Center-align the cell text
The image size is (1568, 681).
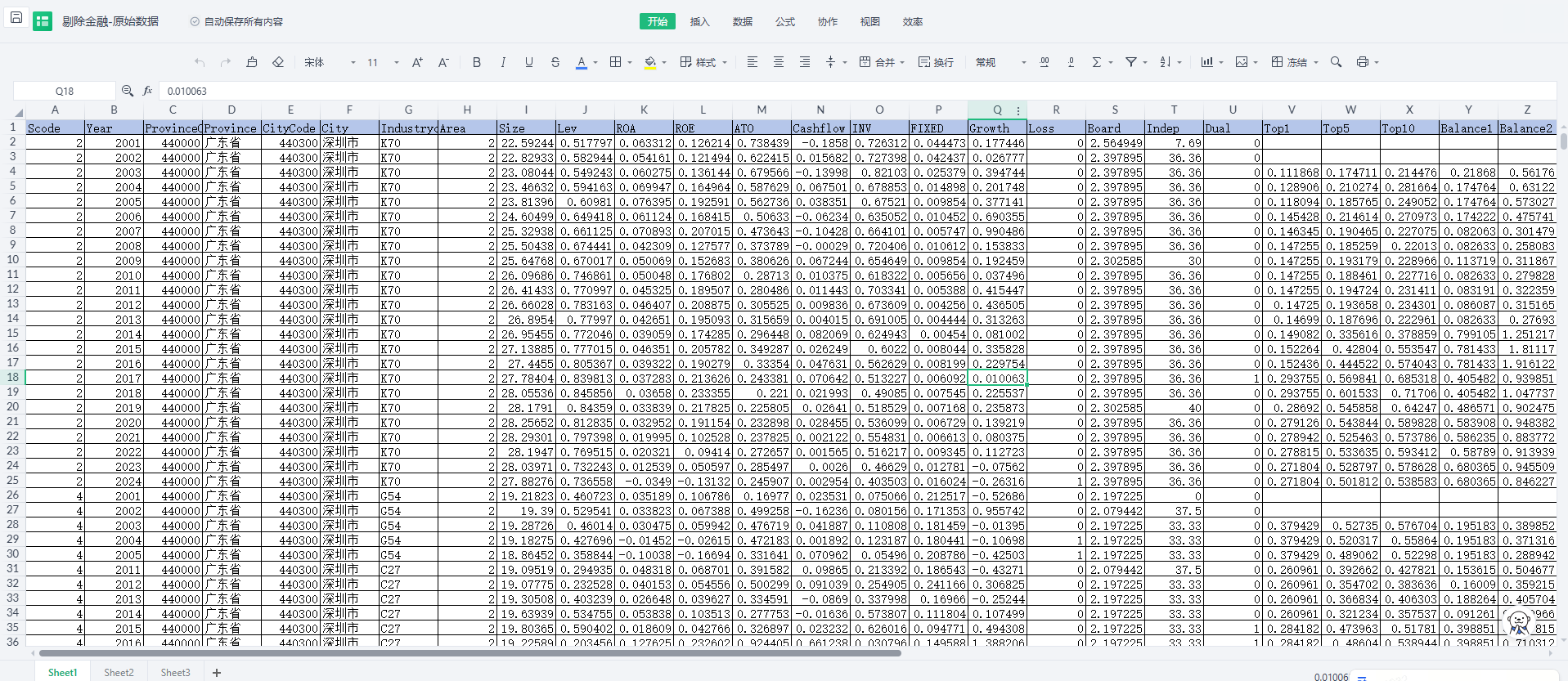(x=779, y=62)
